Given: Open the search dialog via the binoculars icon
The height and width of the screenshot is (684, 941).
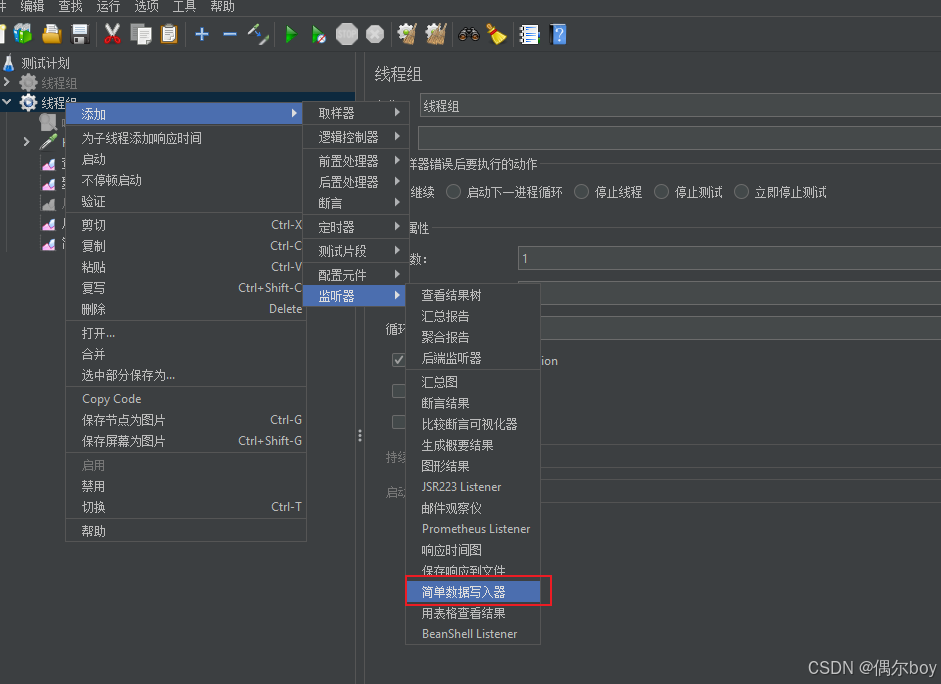Looking at the screenshot, I should (467, 33).
